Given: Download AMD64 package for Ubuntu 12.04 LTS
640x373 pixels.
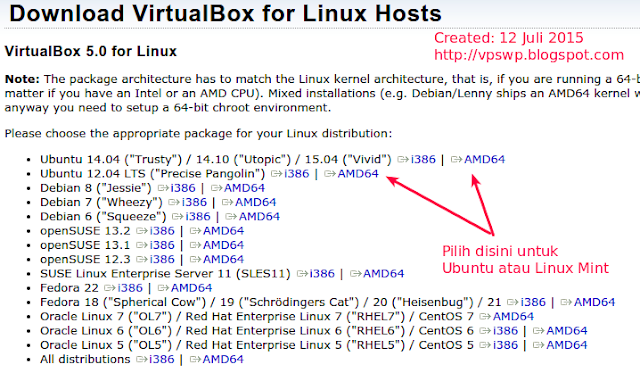Looking at the screenshot, I should point(358,173).
